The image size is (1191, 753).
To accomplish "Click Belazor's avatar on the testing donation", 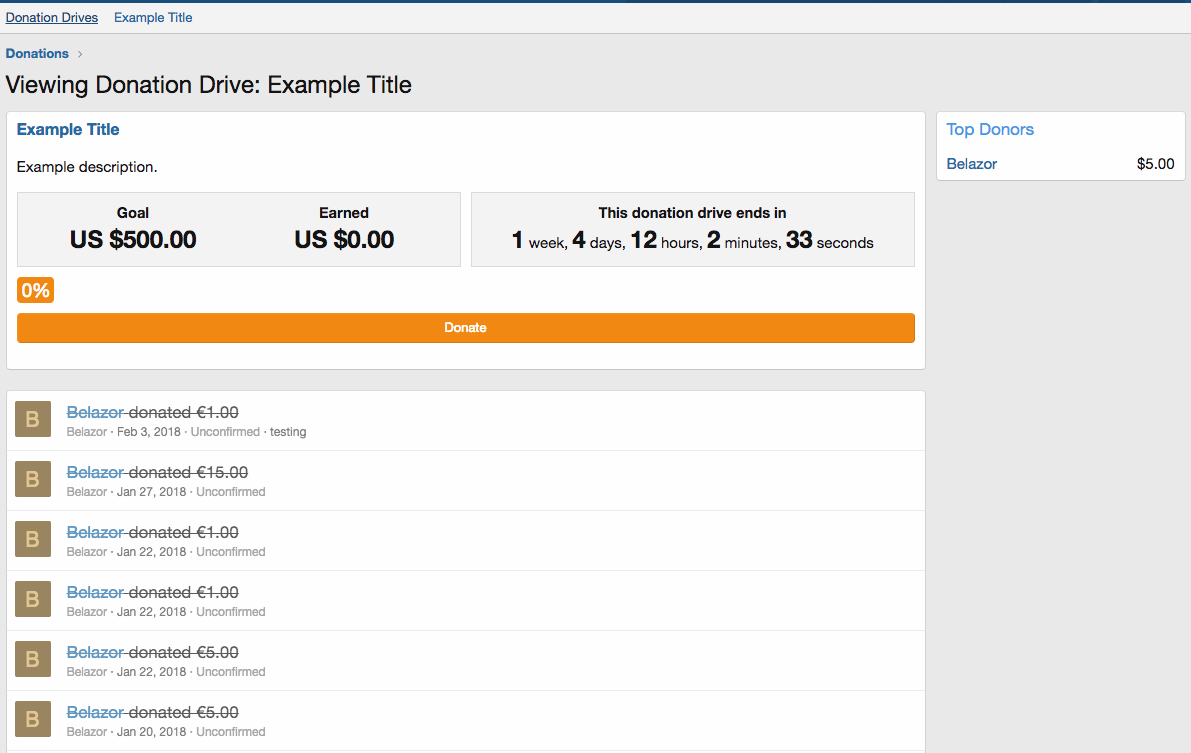I will 32,419.
